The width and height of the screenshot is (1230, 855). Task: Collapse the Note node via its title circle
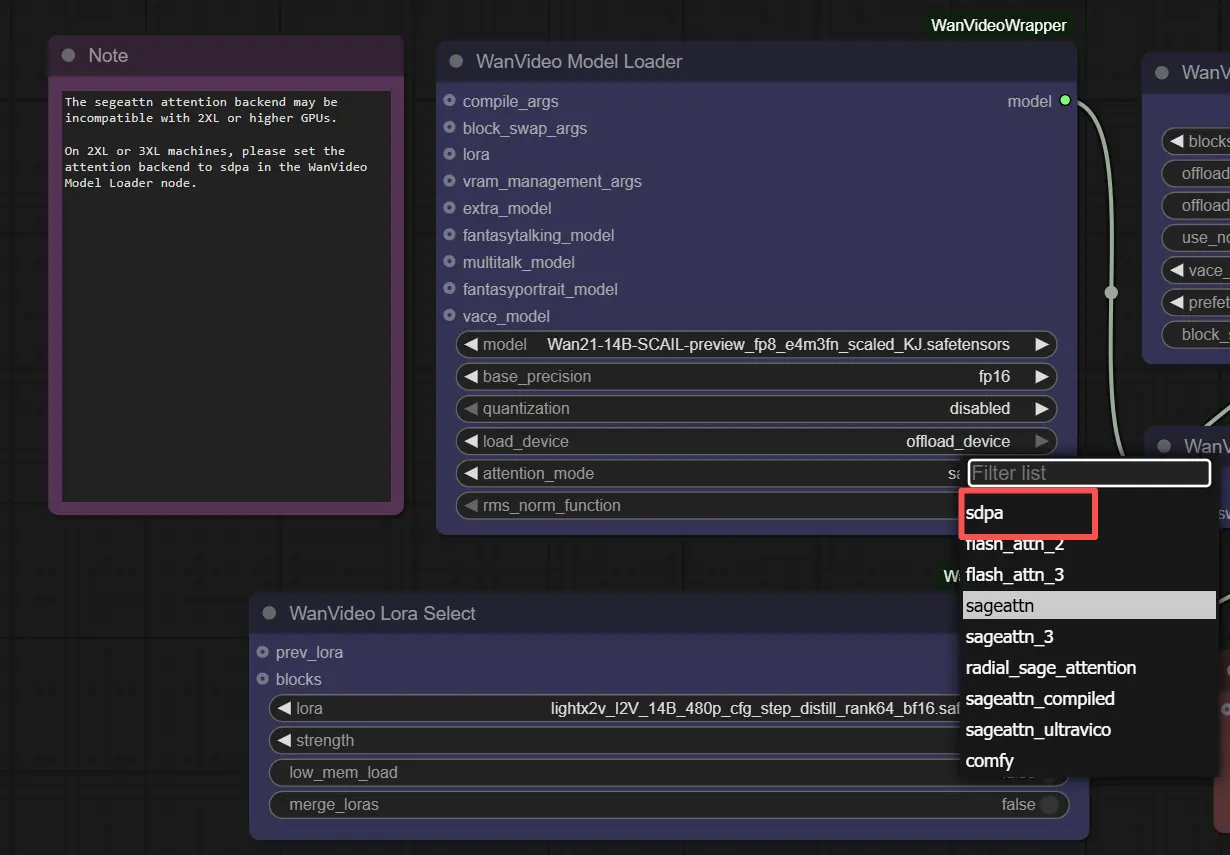tap(67, 55)
